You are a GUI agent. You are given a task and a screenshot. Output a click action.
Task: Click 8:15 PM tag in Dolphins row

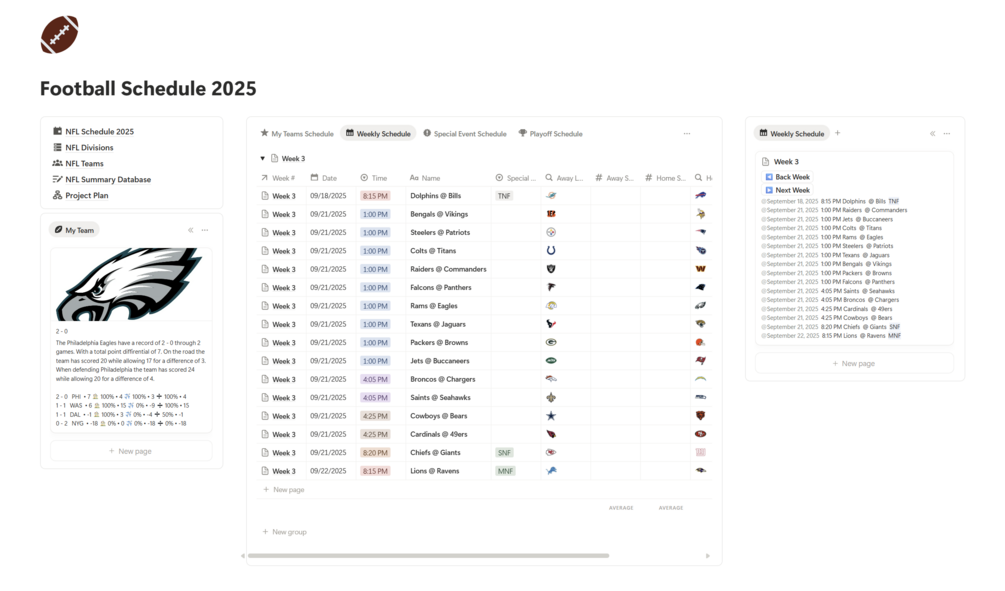pos(375,196)
